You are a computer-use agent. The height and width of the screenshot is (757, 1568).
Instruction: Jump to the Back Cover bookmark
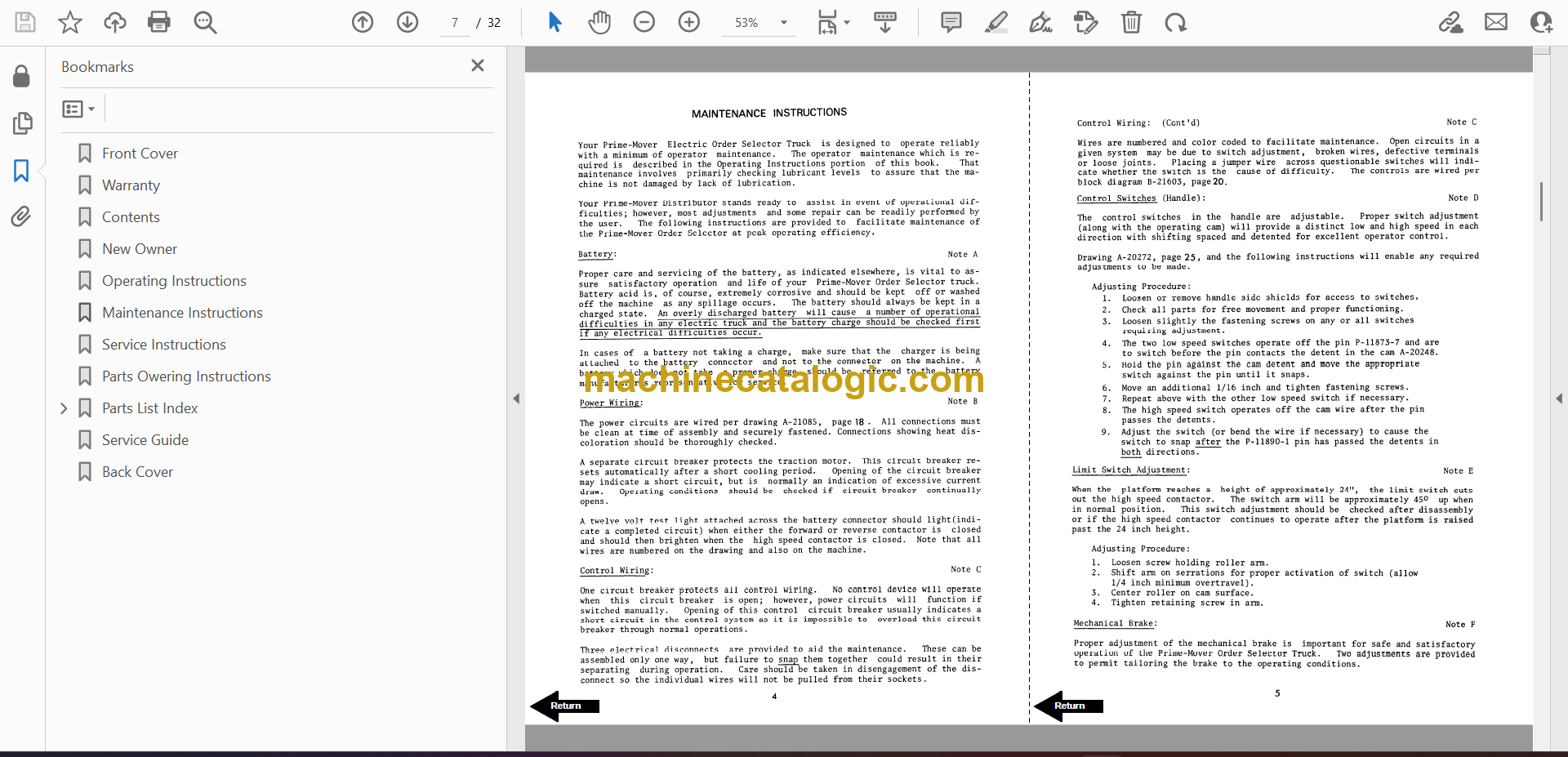(137, 472)
